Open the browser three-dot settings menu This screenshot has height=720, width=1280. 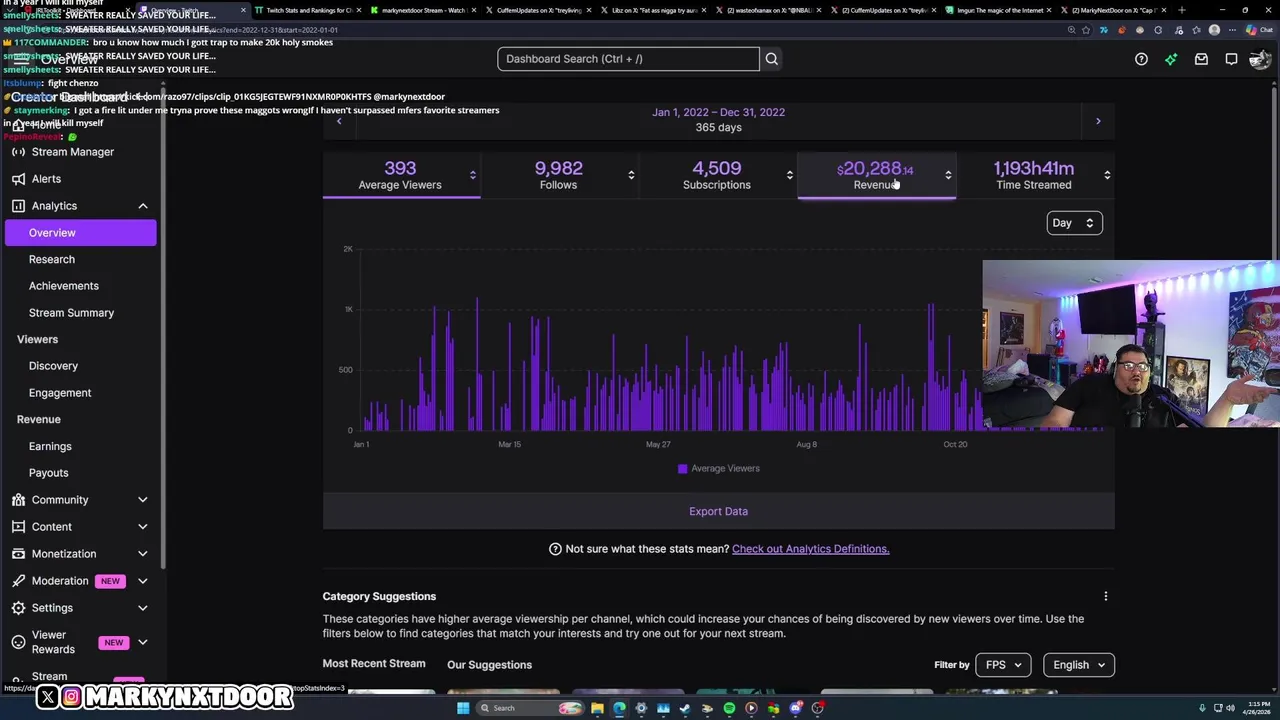click(1231, 30)
